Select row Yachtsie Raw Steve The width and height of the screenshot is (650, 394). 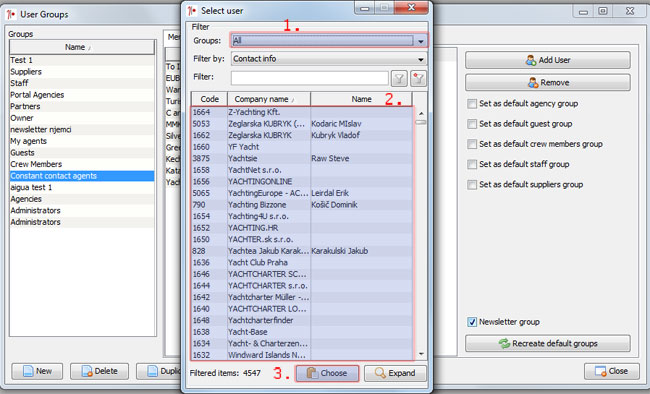(x=302, y=158)
